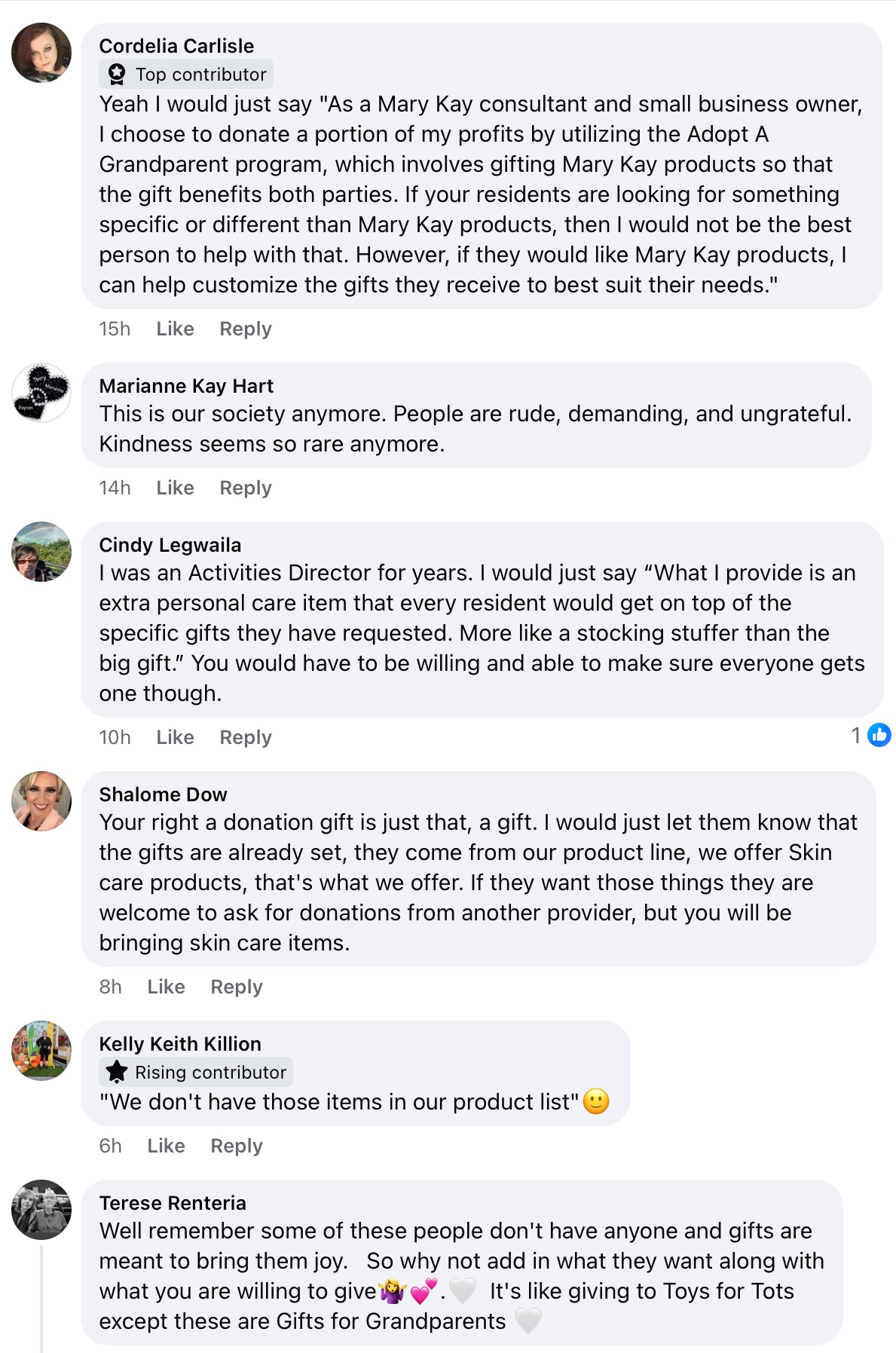Like Cordelia Carlisle's comment
The image size is (896, 1353).
[x=175, y=329]
